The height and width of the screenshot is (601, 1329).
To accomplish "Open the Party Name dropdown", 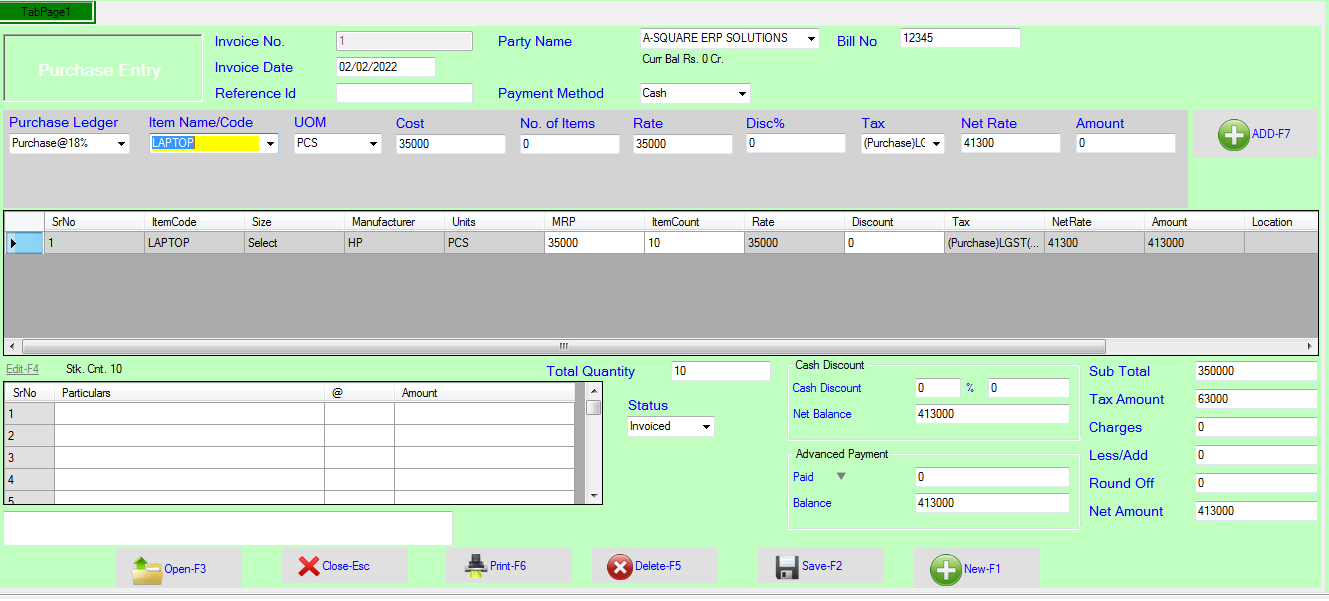I will 810,39.
